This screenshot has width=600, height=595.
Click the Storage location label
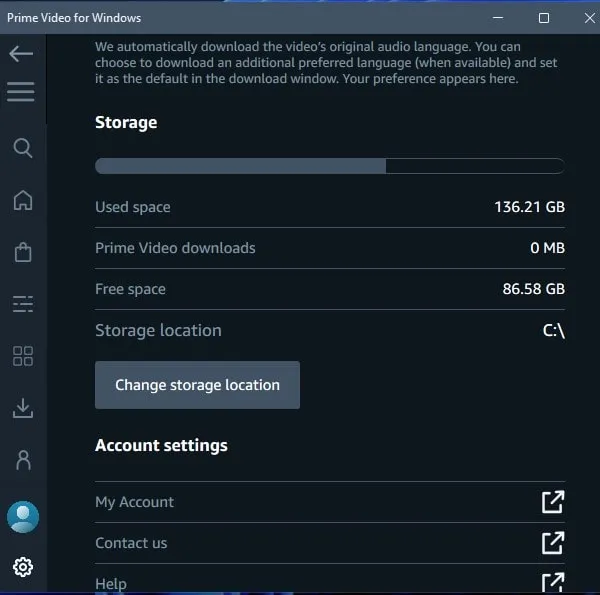pos(158,330)
